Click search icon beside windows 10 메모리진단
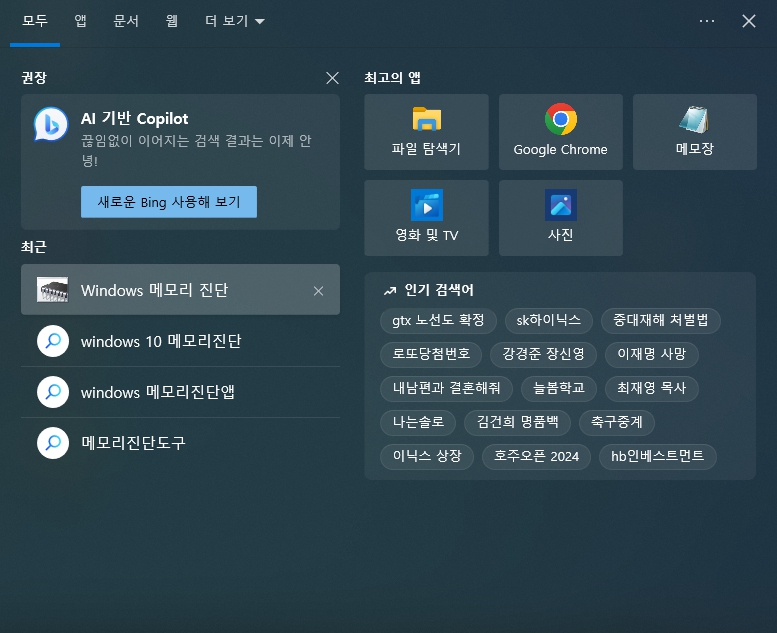Image resolution: width=777 pixels, height=633 pixels. [x=53, y=341]
